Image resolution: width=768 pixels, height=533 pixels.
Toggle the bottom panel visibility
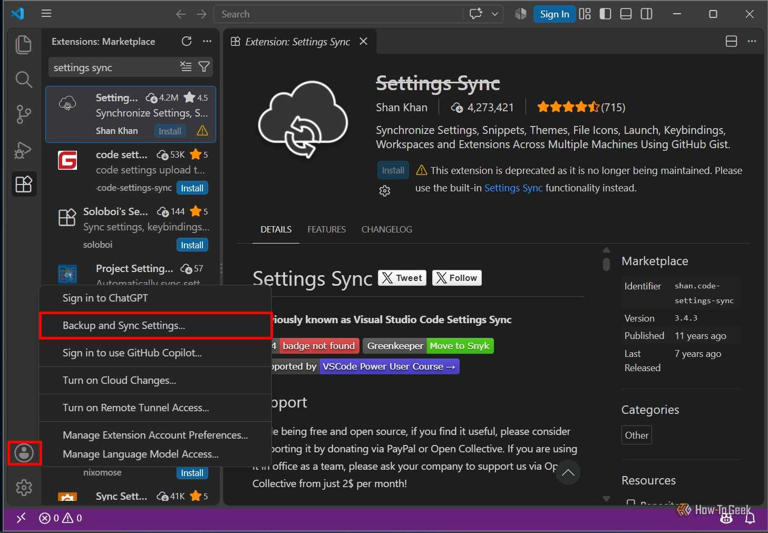tap(626, 14)
